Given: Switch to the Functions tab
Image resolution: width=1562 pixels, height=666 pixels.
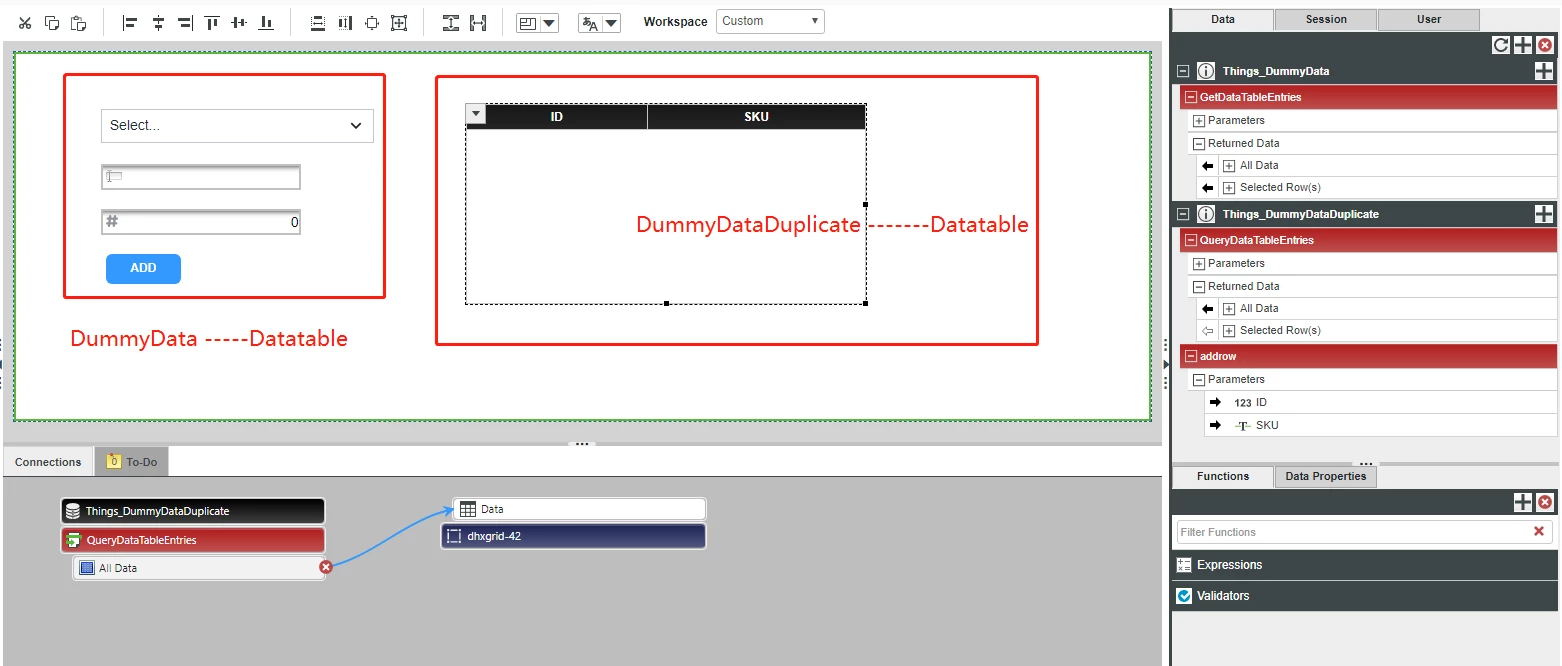Looking at the screenshot, I should pos(1223,477).
